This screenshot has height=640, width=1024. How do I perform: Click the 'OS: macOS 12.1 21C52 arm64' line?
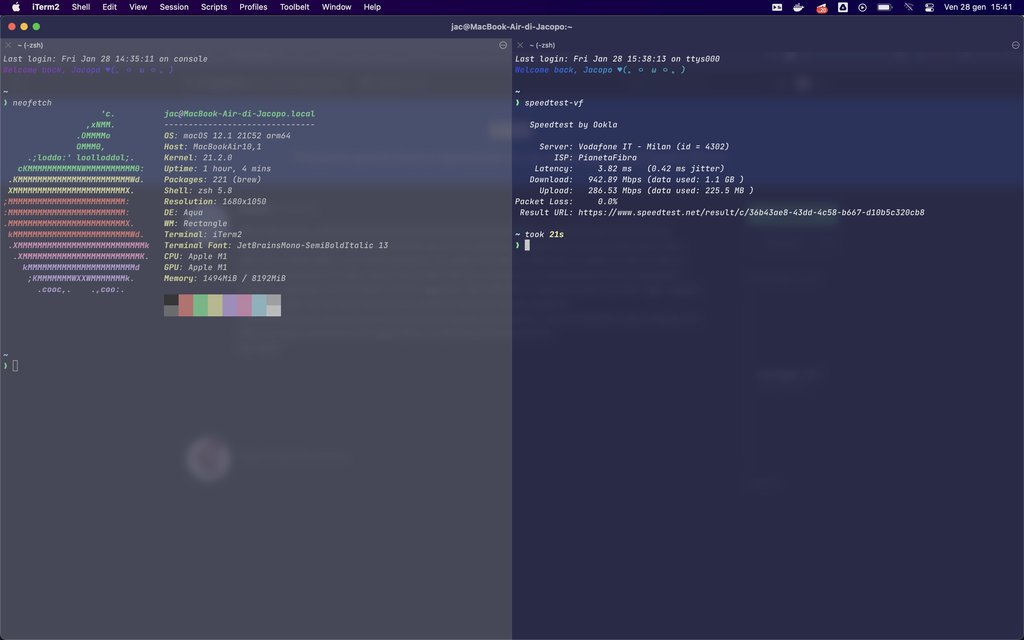click(x=227, y=136)
